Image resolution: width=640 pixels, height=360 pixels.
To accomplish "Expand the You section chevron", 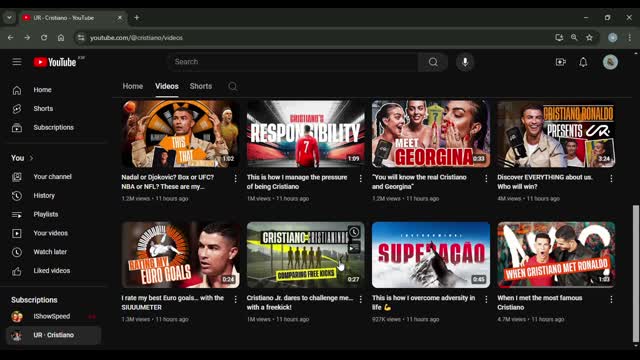I will (x=31, y=158).
